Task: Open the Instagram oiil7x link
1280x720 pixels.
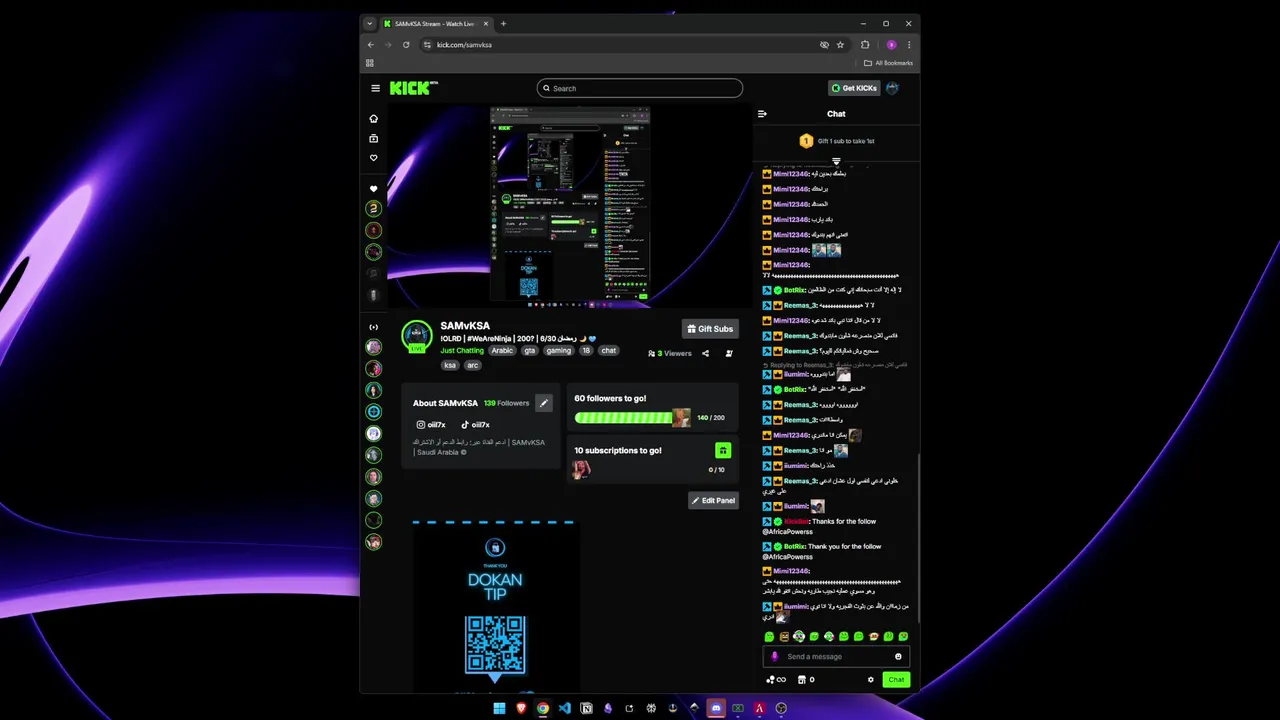Action: pos(431,425)
